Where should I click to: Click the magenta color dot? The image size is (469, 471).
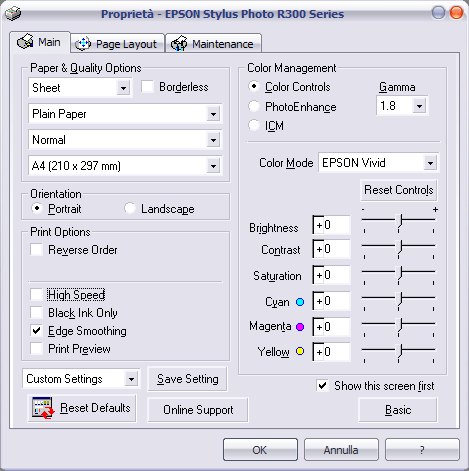point(300,327)
